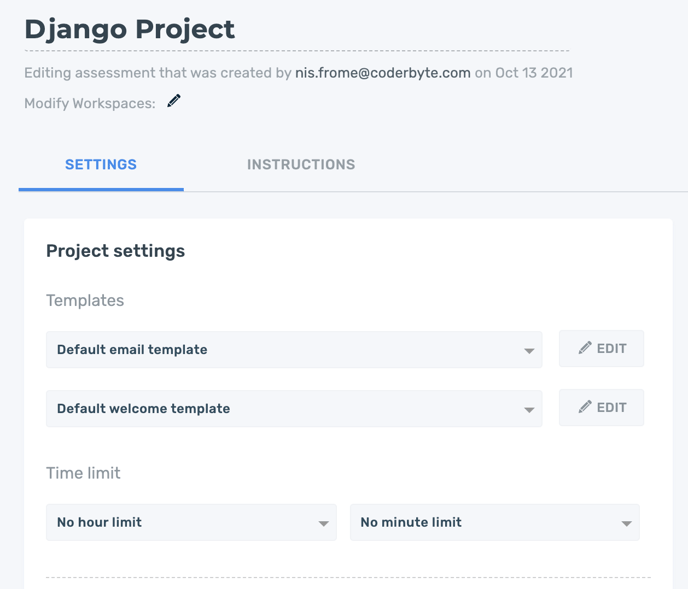Switch to the INSTRUCTIONS tab
688x589 pixels.
(301, 165)
